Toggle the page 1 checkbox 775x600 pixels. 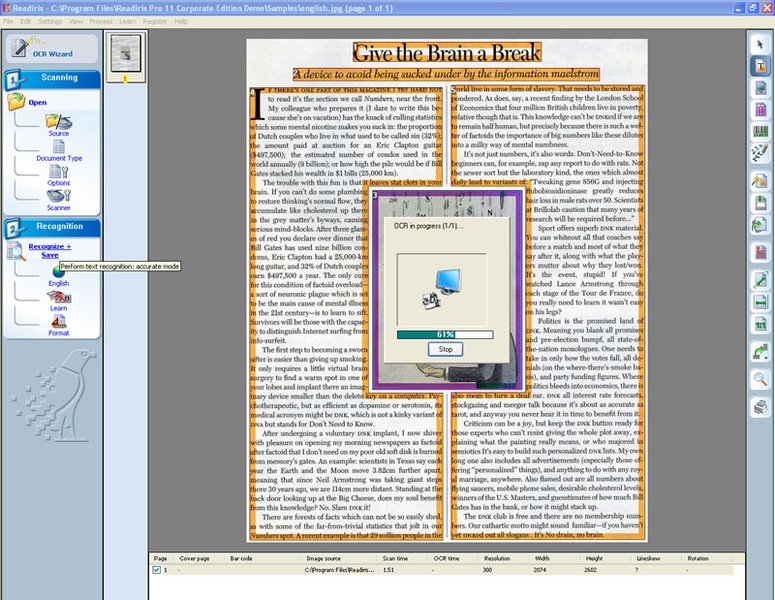156,570
